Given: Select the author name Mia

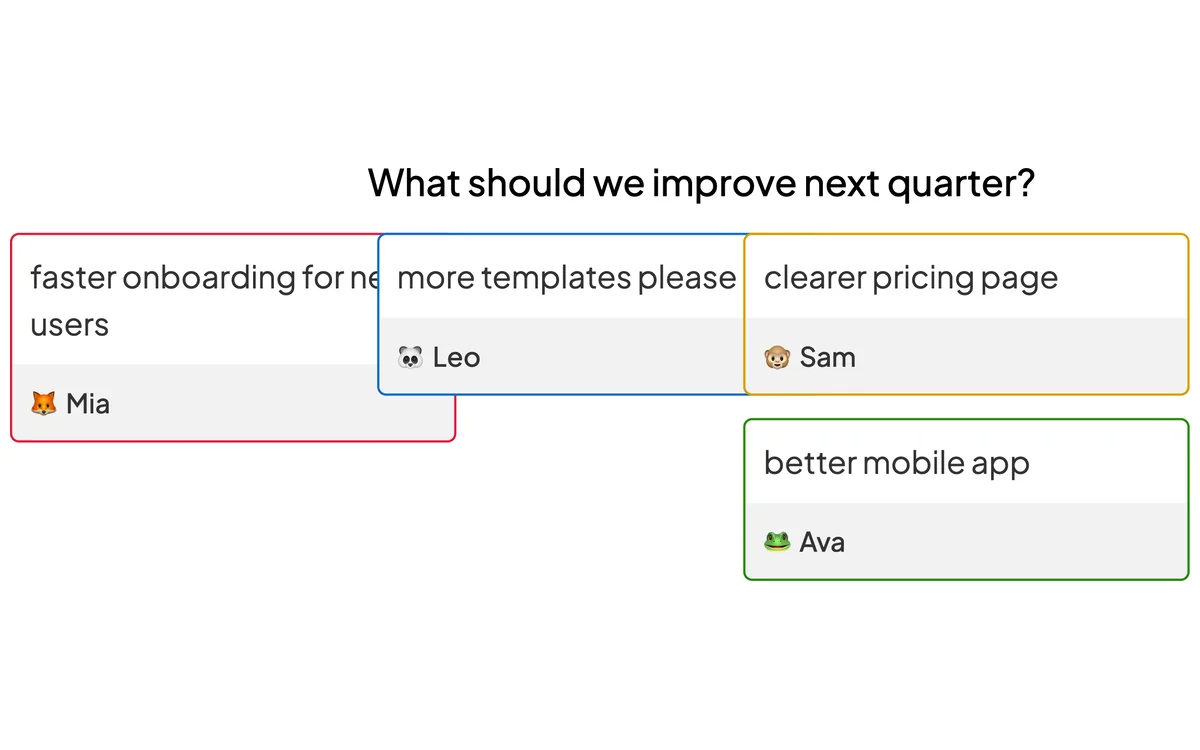Looking at the screenshot, I should point(88,404).
